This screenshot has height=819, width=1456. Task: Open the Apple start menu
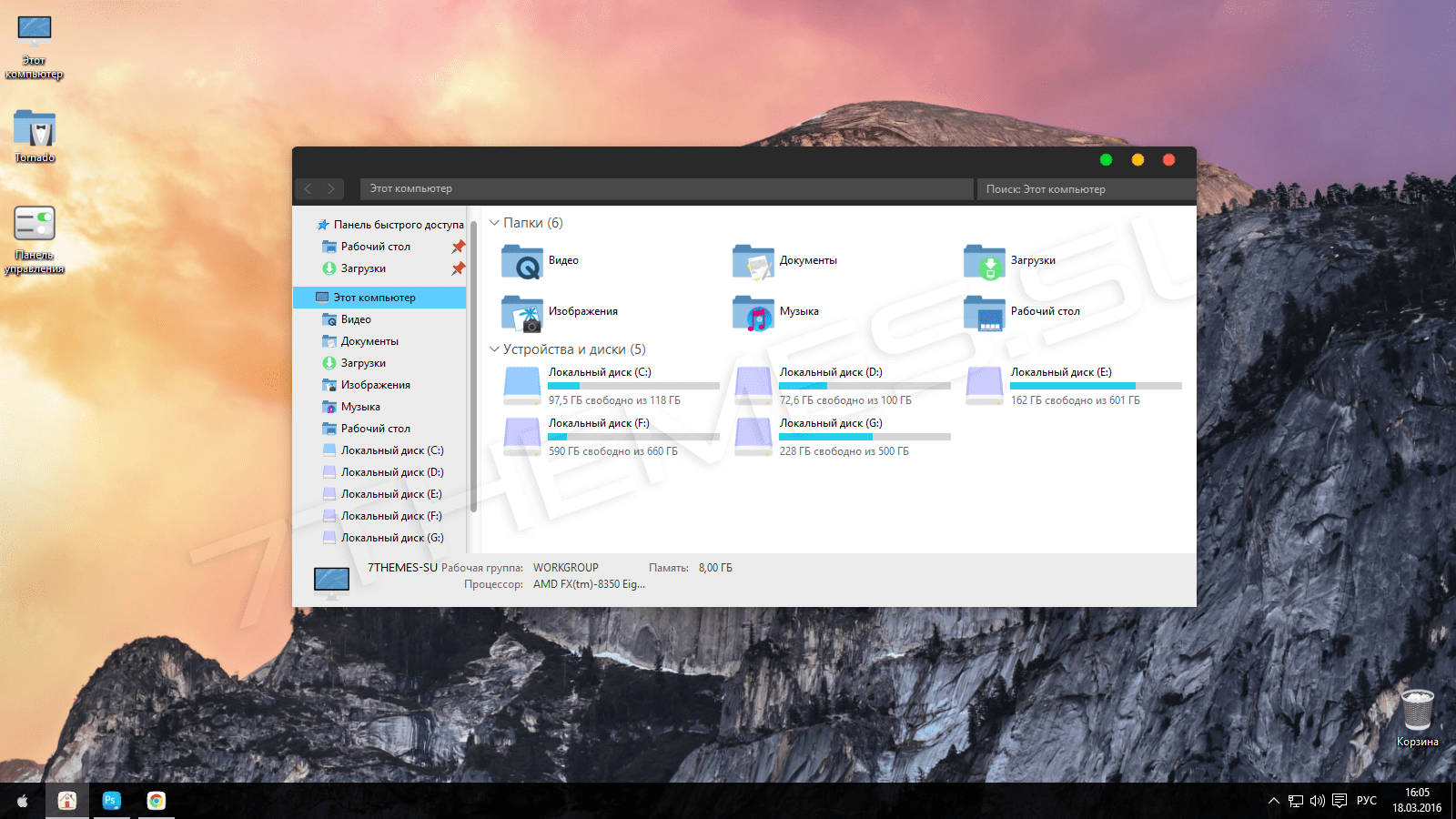point(22,801)
